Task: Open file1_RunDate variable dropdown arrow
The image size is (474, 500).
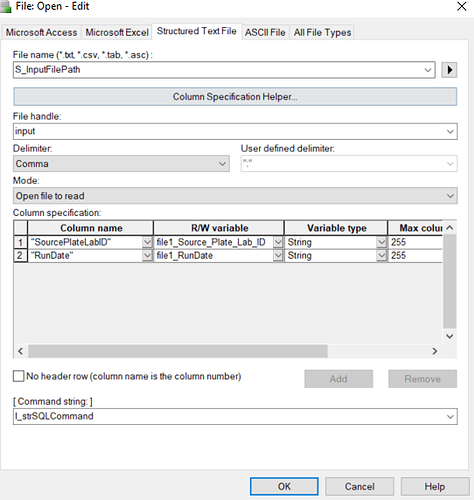Action: tap(278, 256)
